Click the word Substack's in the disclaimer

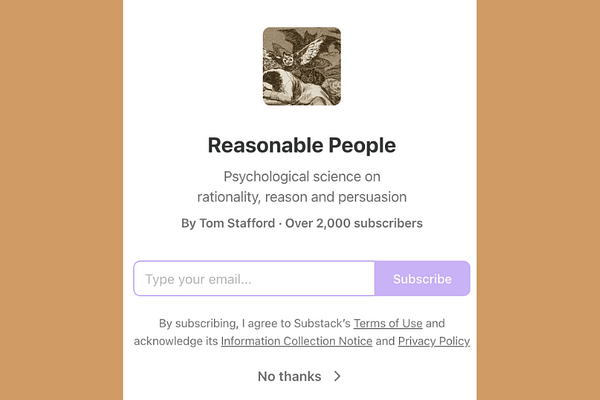pos(322,324)
